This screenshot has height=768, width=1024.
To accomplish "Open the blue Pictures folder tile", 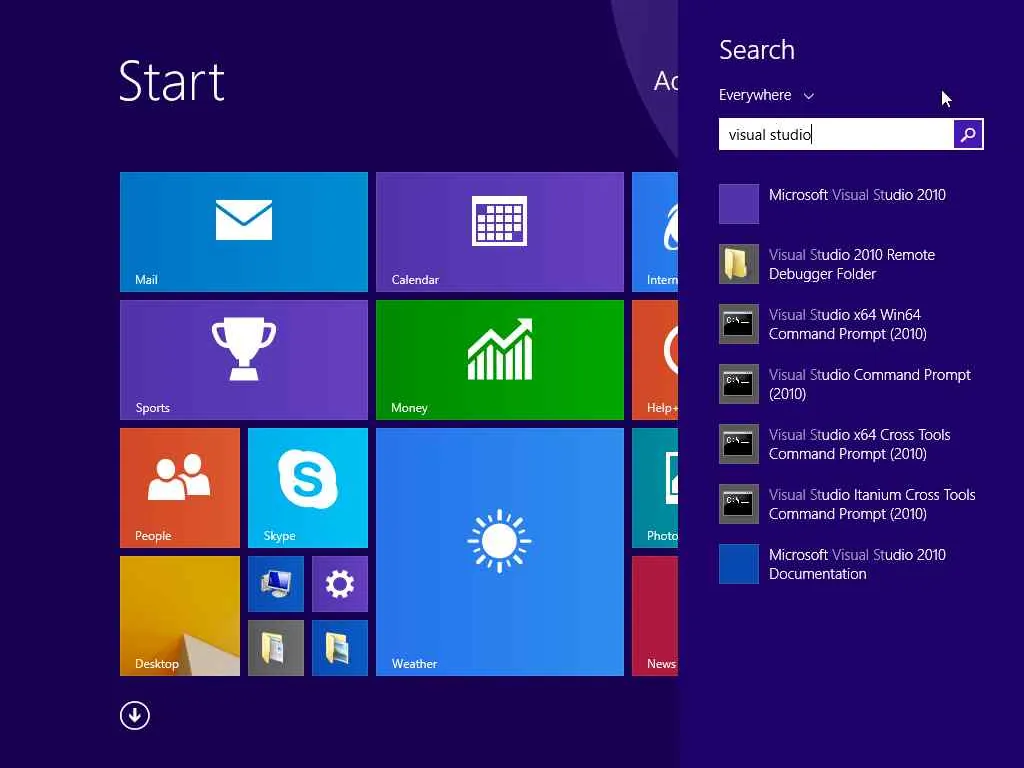I will pos(340,648).
